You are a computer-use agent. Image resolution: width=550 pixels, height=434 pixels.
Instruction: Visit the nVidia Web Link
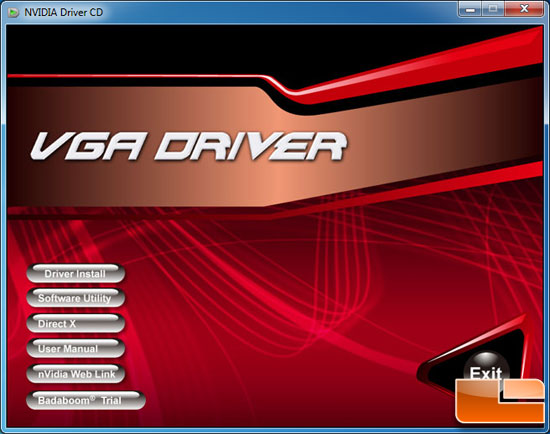point(75,374)
